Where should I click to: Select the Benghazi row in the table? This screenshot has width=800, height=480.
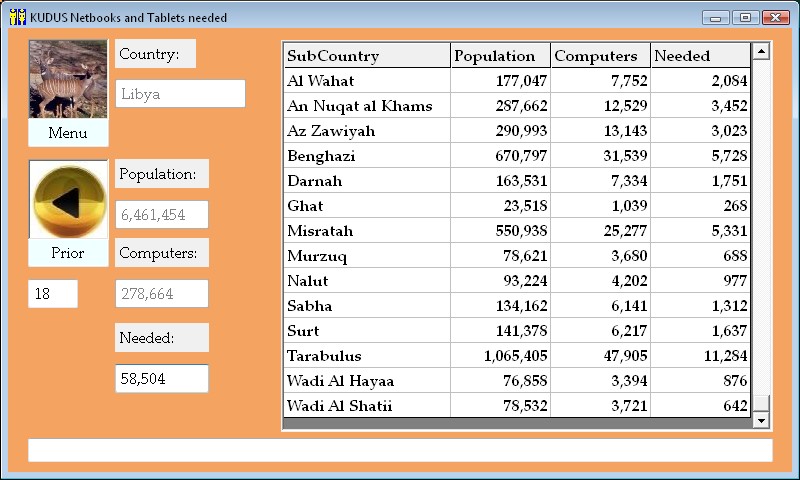(366, 156)
